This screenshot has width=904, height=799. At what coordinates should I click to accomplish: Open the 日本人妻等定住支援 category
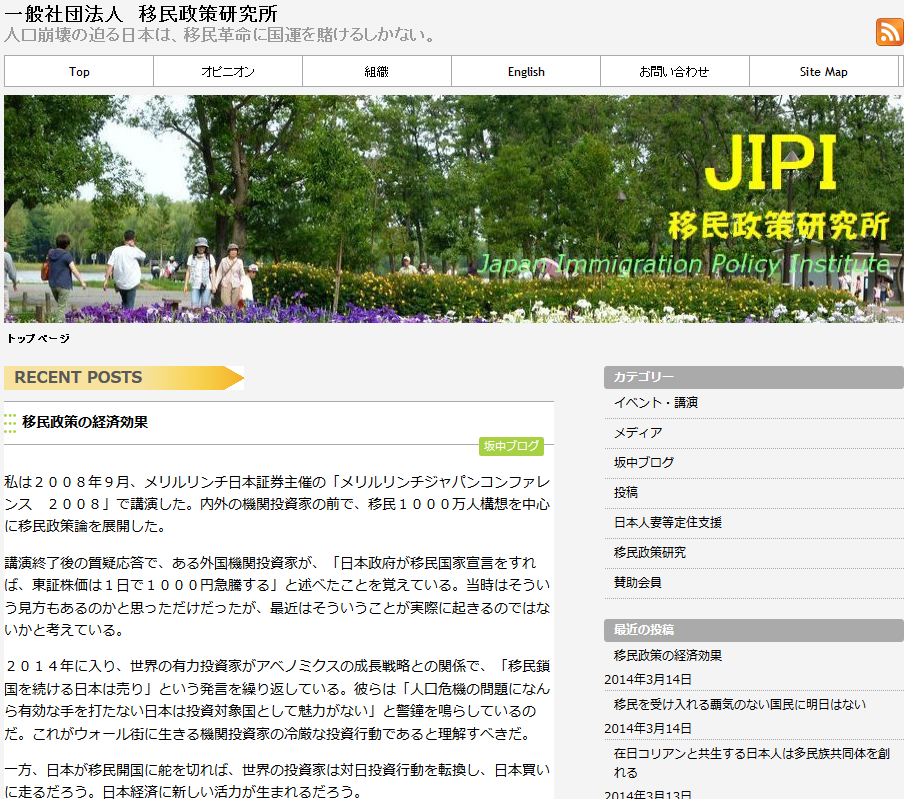point(668,522)
